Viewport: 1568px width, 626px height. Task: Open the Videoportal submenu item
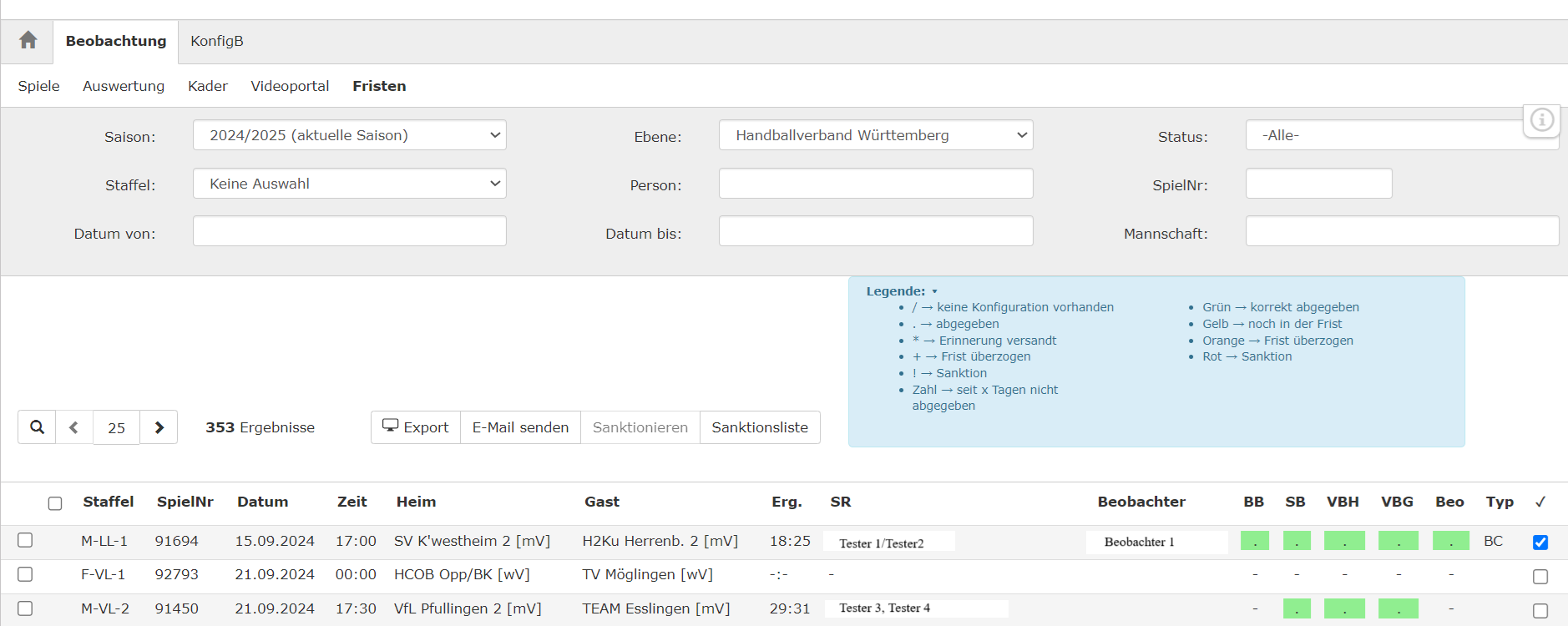(x=290, y=86)
